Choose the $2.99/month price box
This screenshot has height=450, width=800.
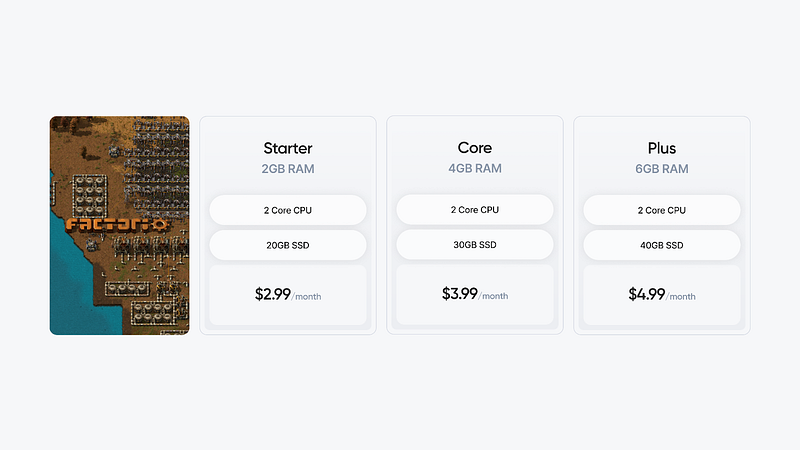(x=288, y=295)
